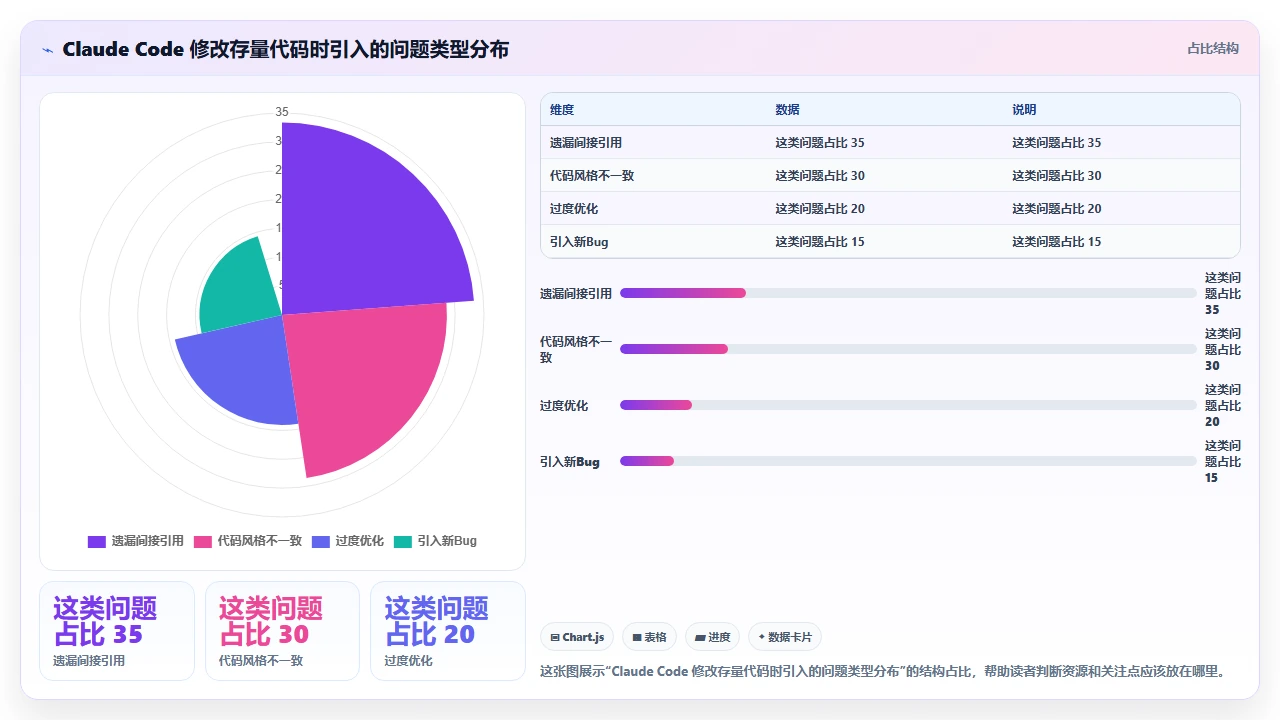Click the 遗漏间接引用 progress bar
This screenshot has height=720, width=1280.
(x=908, y=293)
